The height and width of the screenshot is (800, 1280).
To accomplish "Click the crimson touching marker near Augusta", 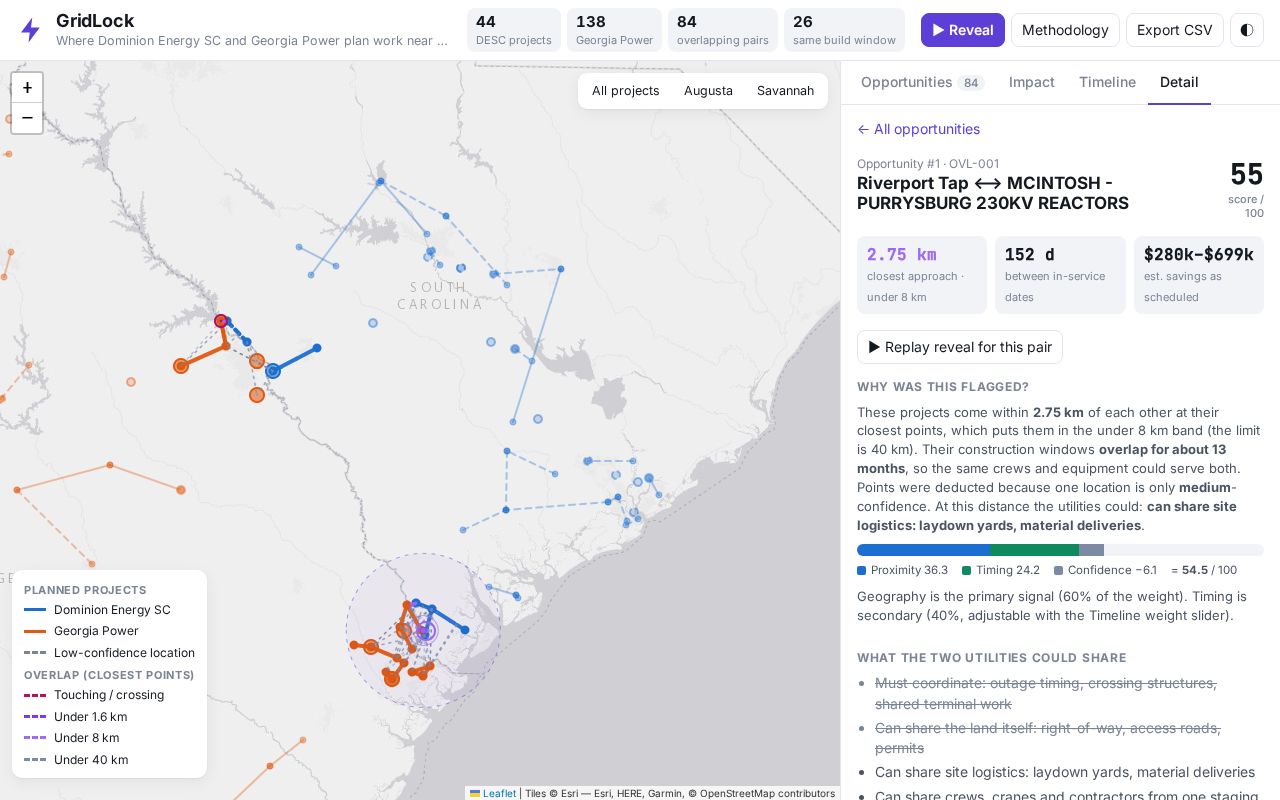I will point(221,321).
